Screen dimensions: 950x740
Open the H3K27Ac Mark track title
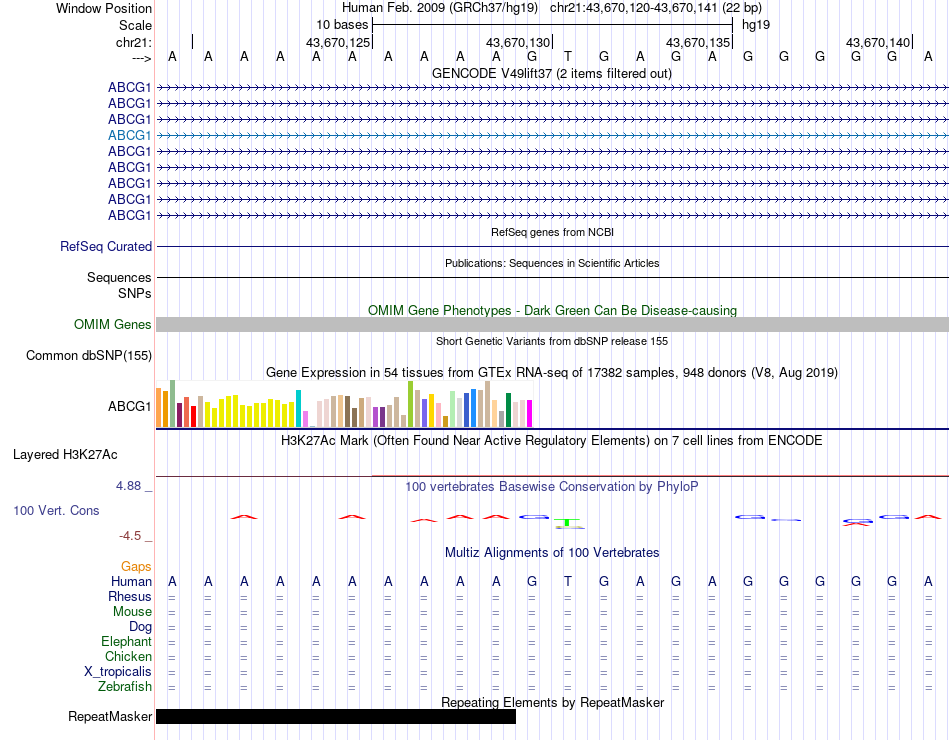pos(551,441)
